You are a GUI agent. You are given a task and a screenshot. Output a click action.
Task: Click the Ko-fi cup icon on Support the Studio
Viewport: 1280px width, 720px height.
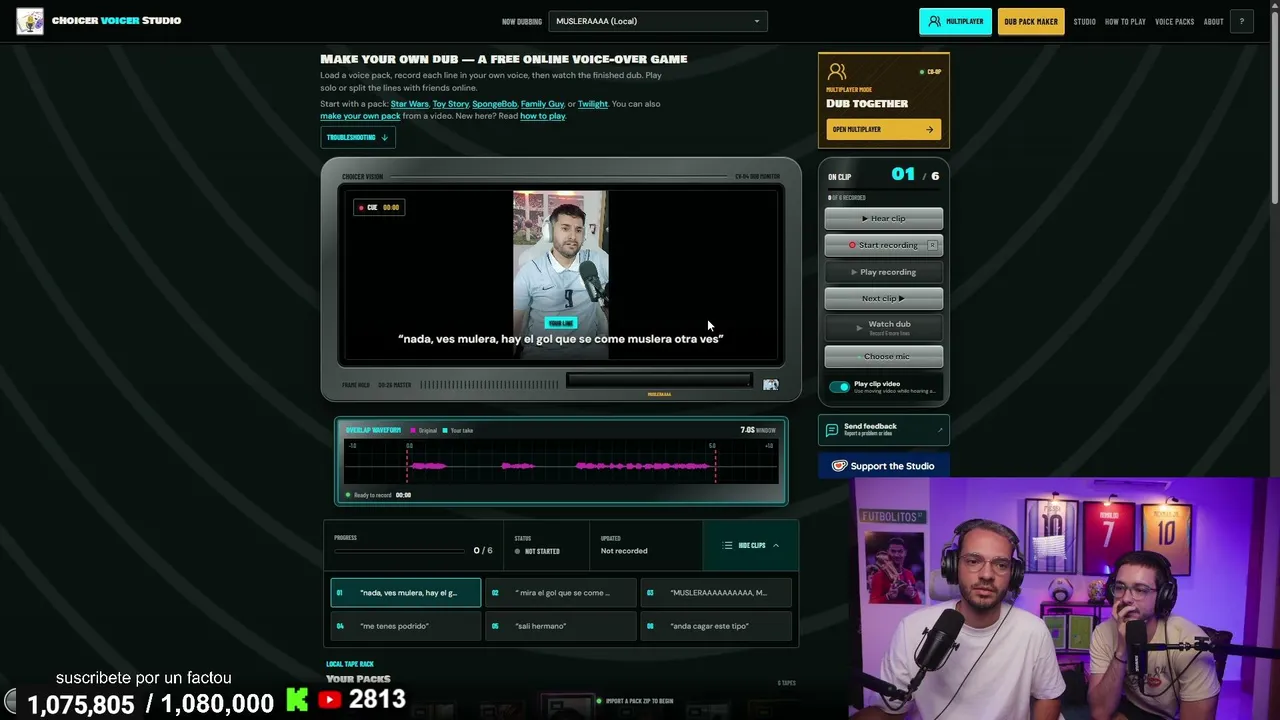point(840,466)
